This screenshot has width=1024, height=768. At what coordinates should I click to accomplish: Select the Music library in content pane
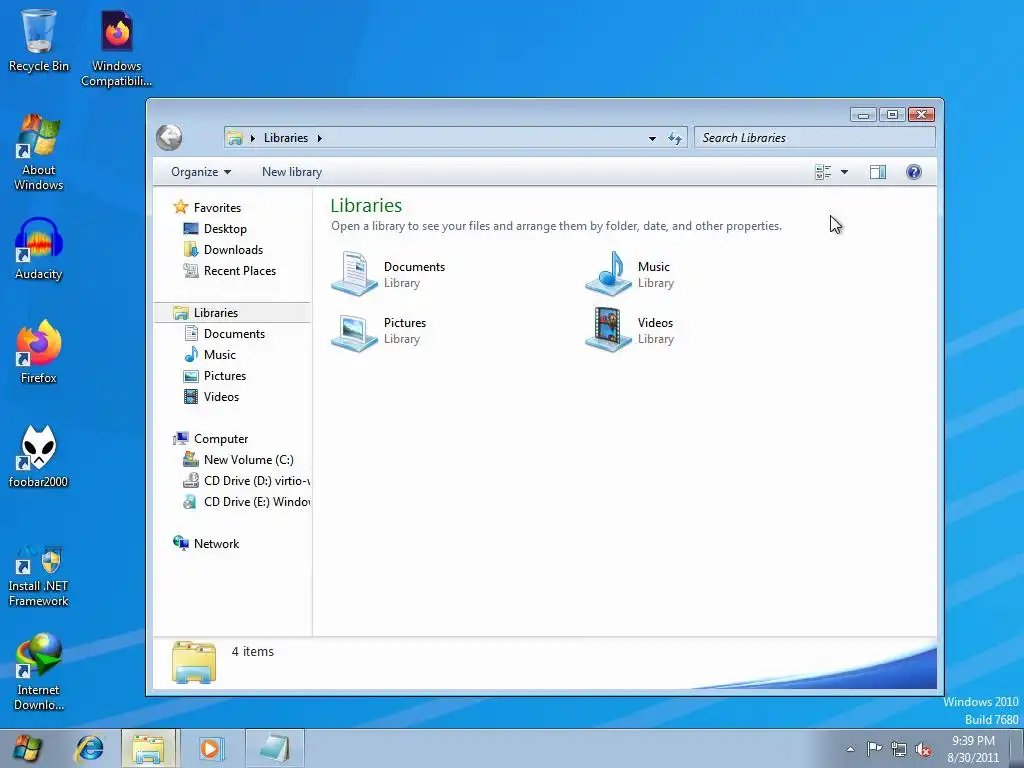coord(630,274)
